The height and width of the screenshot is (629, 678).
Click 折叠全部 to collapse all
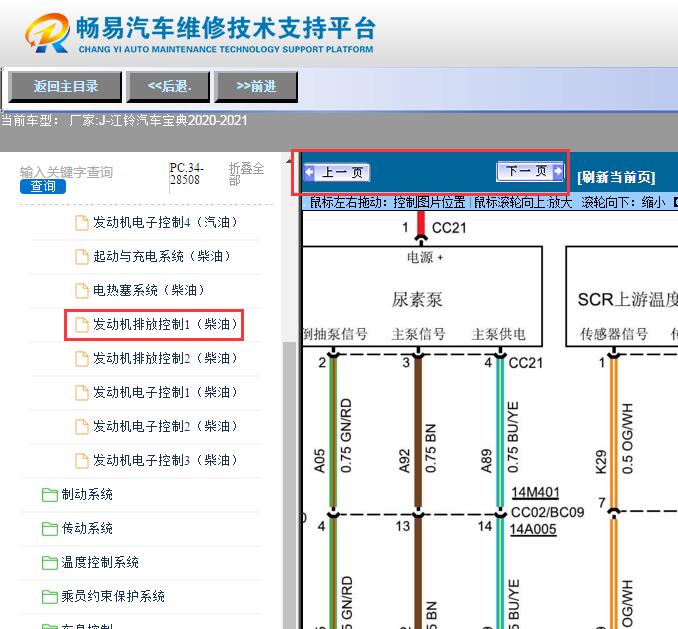tap(246, 173)
